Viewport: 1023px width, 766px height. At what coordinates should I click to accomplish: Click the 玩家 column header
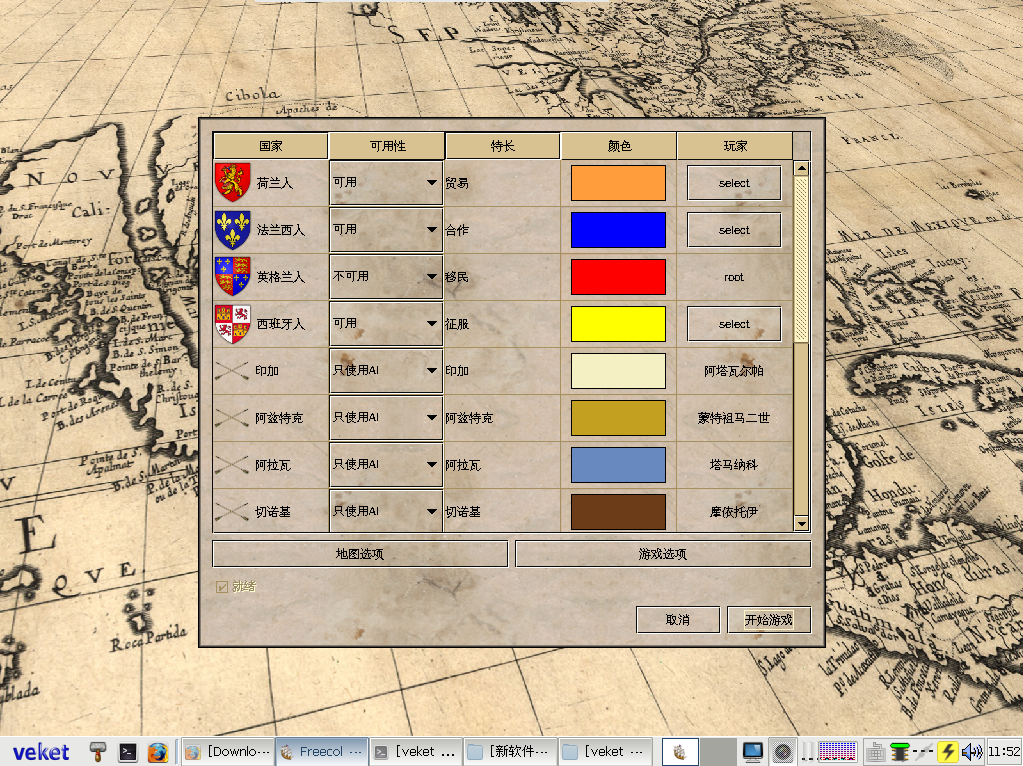coord(735,146)
